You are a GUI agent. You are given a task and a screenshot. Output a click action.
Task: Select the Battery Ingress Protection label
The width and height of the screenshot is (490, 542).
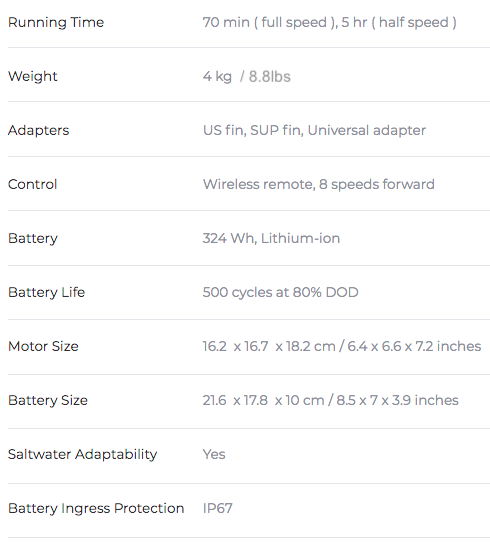(x=96, y=508)
